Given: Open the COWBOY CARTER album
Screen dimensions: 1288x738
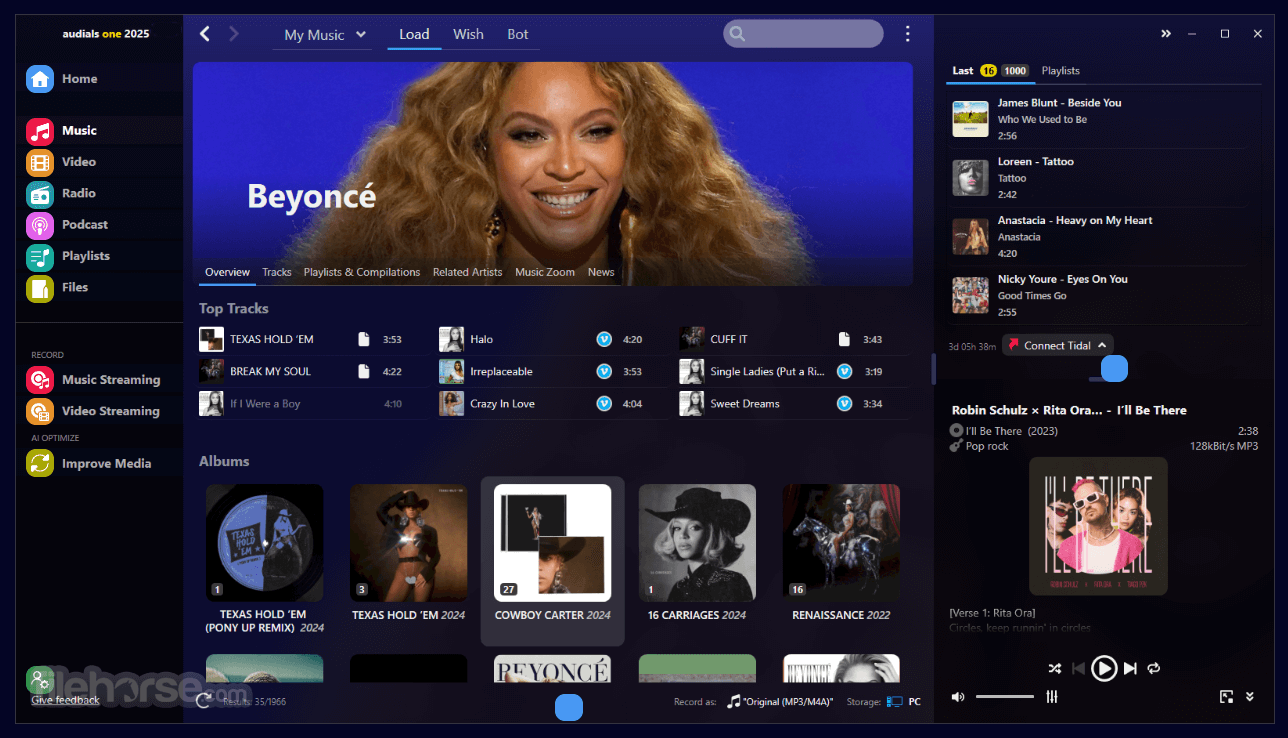Looking at the screenshot, I should (553, 561).
